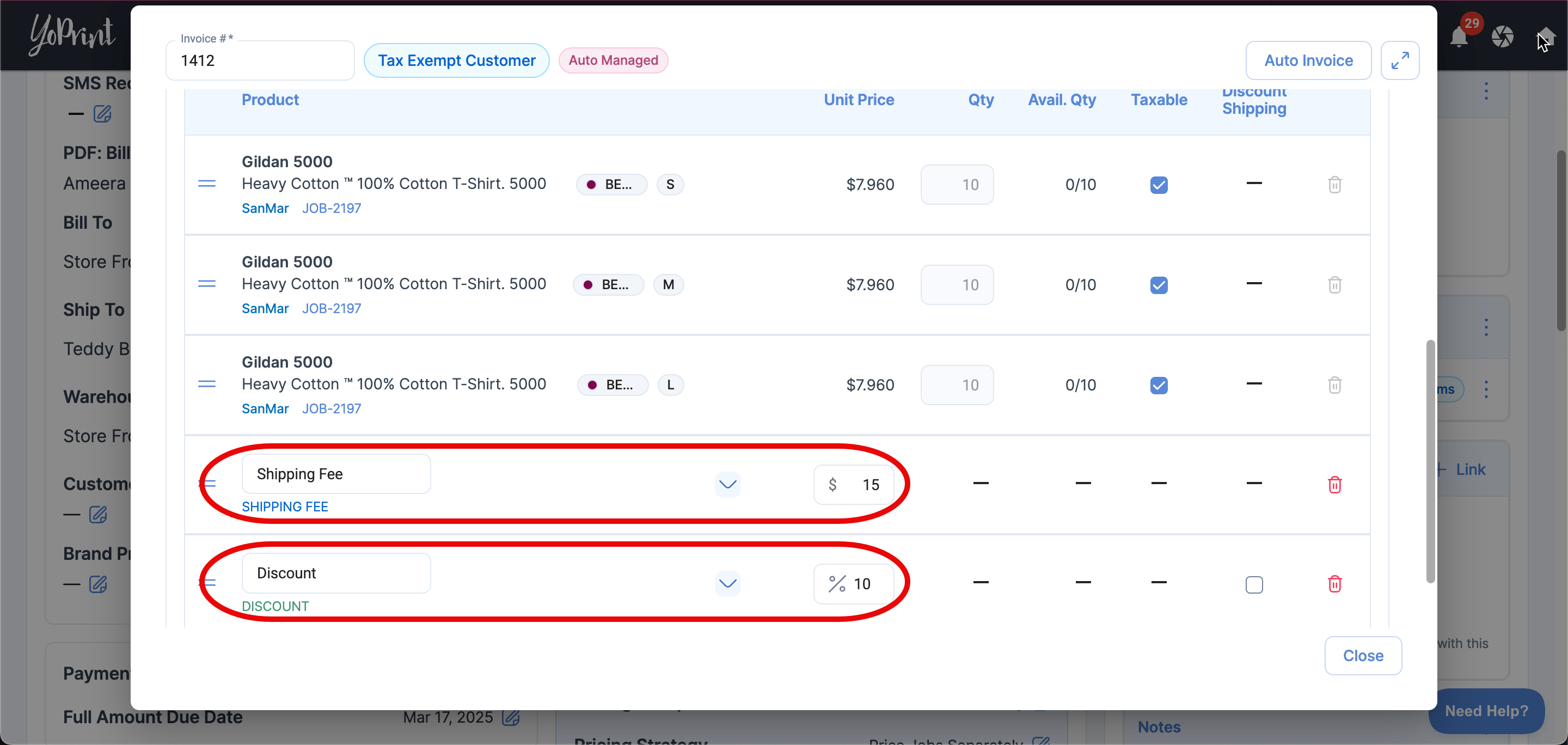Edit Customer field pencil icon in background
1568x745 pixels.
(98, 514)
